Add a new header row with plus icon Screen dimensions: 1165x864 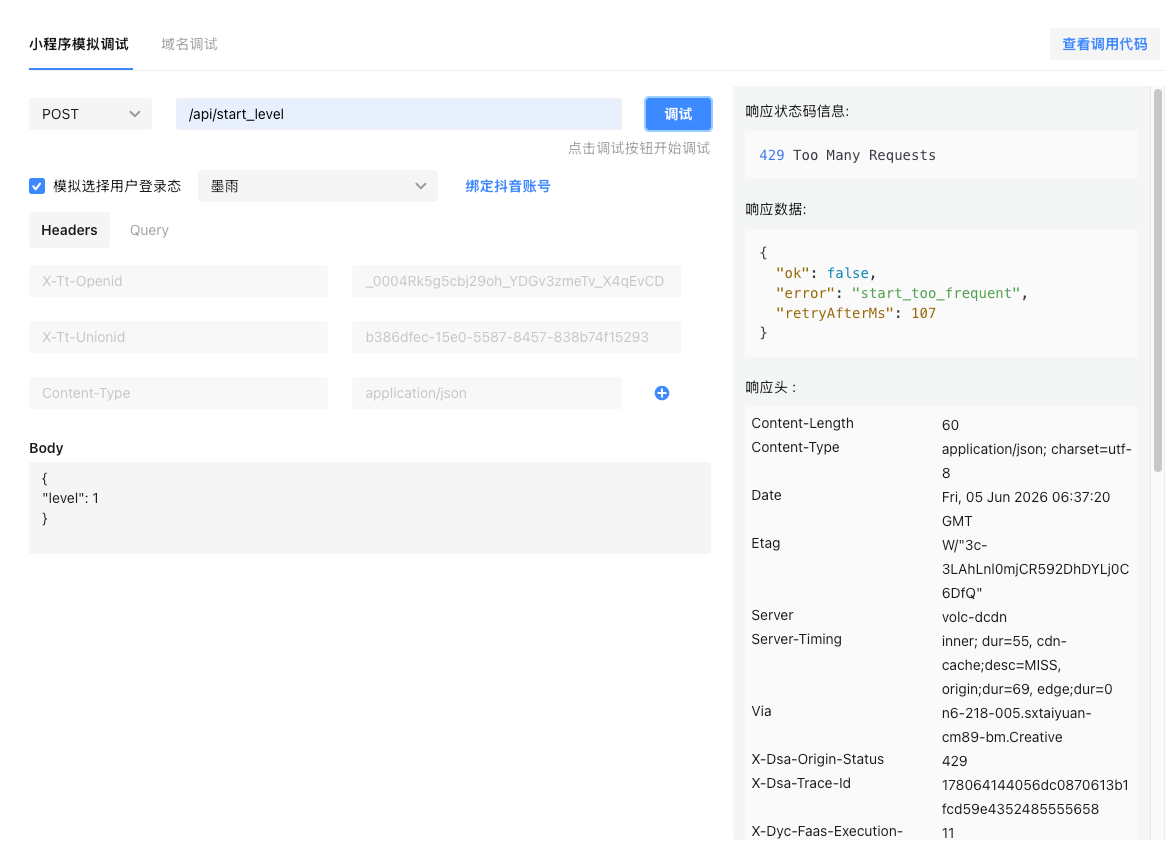click(661, 393)
